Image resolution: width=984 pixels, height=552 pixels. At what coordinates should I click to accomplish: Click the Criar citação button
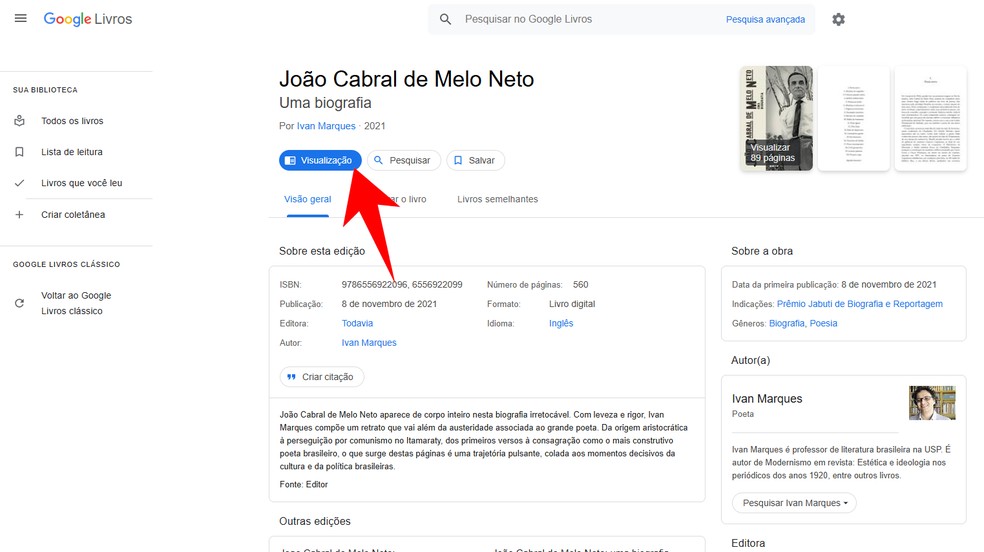point(321,377)
